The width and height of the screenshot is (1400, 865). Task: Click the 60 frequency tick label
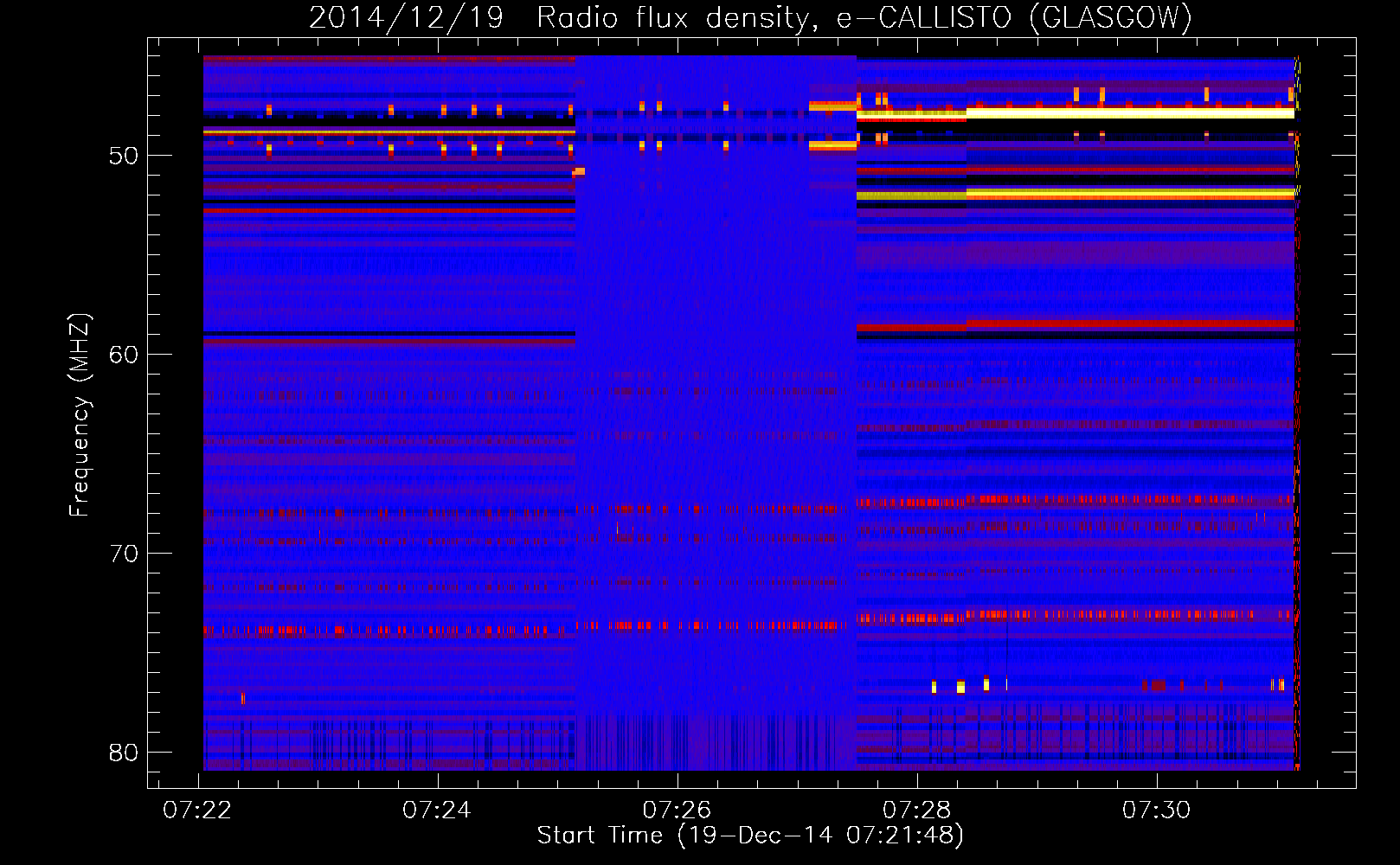[x=124, y=355]
